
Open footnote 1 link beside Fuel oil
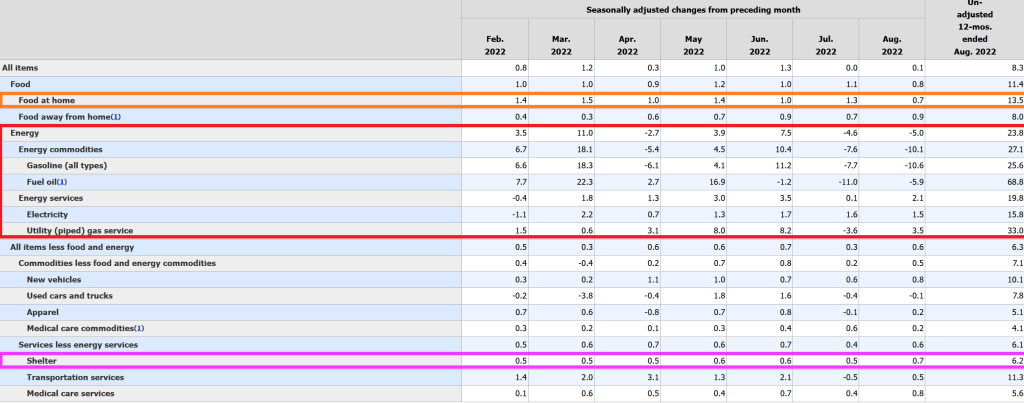click(63, 181)
